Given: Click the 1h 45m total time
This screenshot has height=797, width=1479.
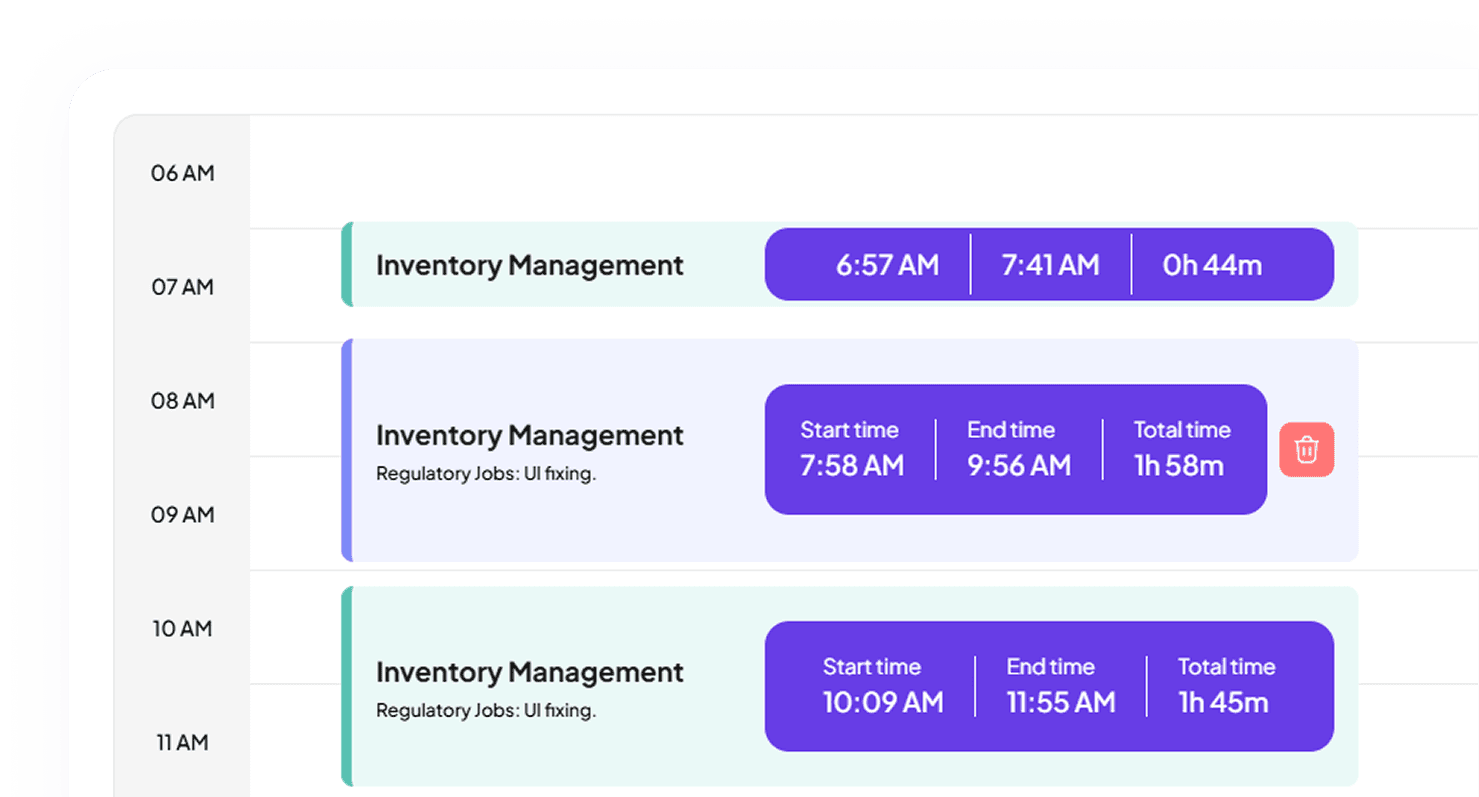Looking at the screenshot, I should pyautogui.click(x=1223, y=703).
